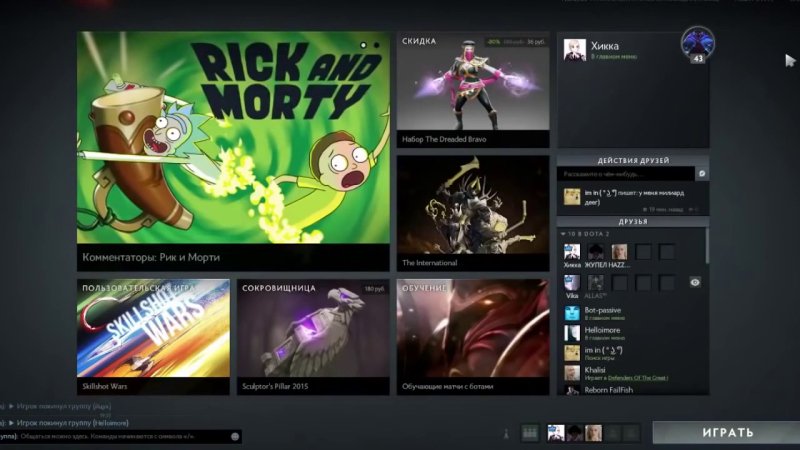Select ALLAS avatar in second party row
Viewport: 800px width, 450px height.
[595, 283]
